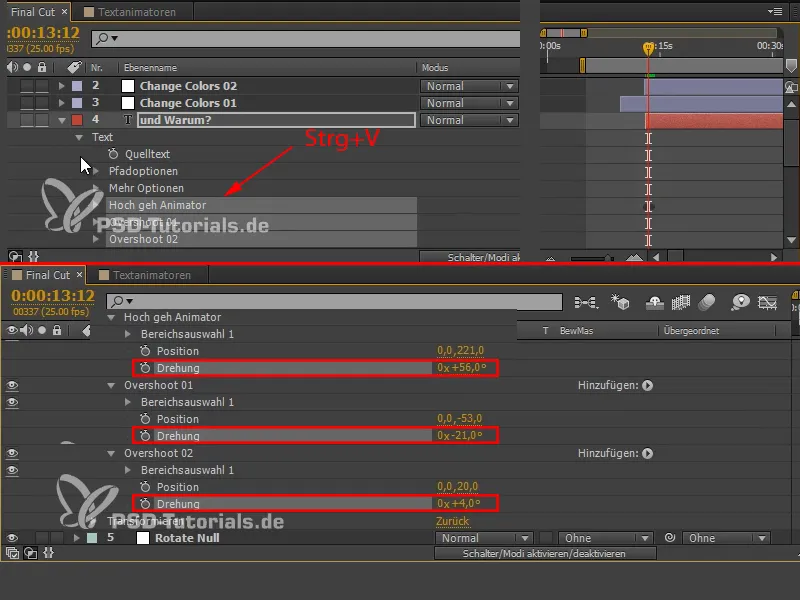Image resolution: width=800 pixels, height=600 pixels.
Task: Click the Zurück reset link
Action: (452, 521)
